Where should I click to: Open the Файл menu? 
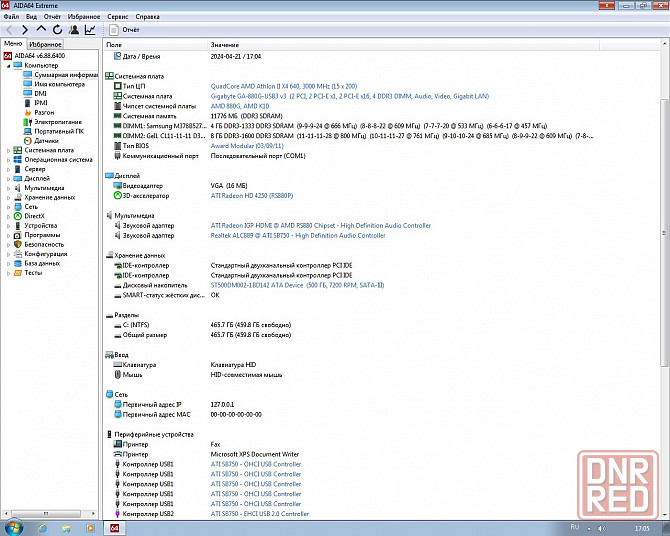point(11,17)
